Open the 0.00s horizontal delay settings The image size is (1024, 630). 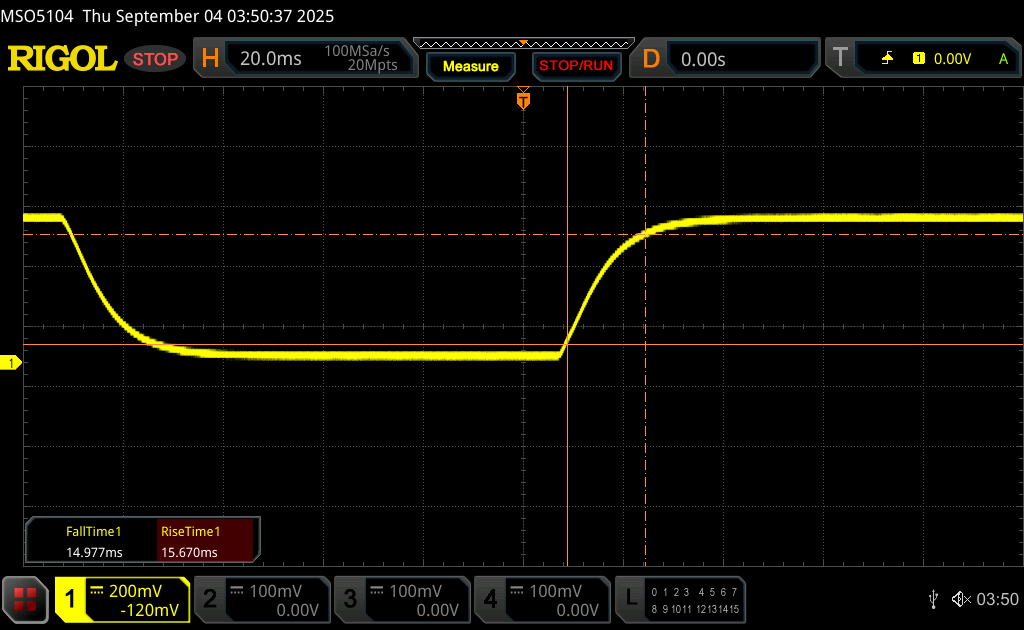pyautogui.click(x=740, y=59)
